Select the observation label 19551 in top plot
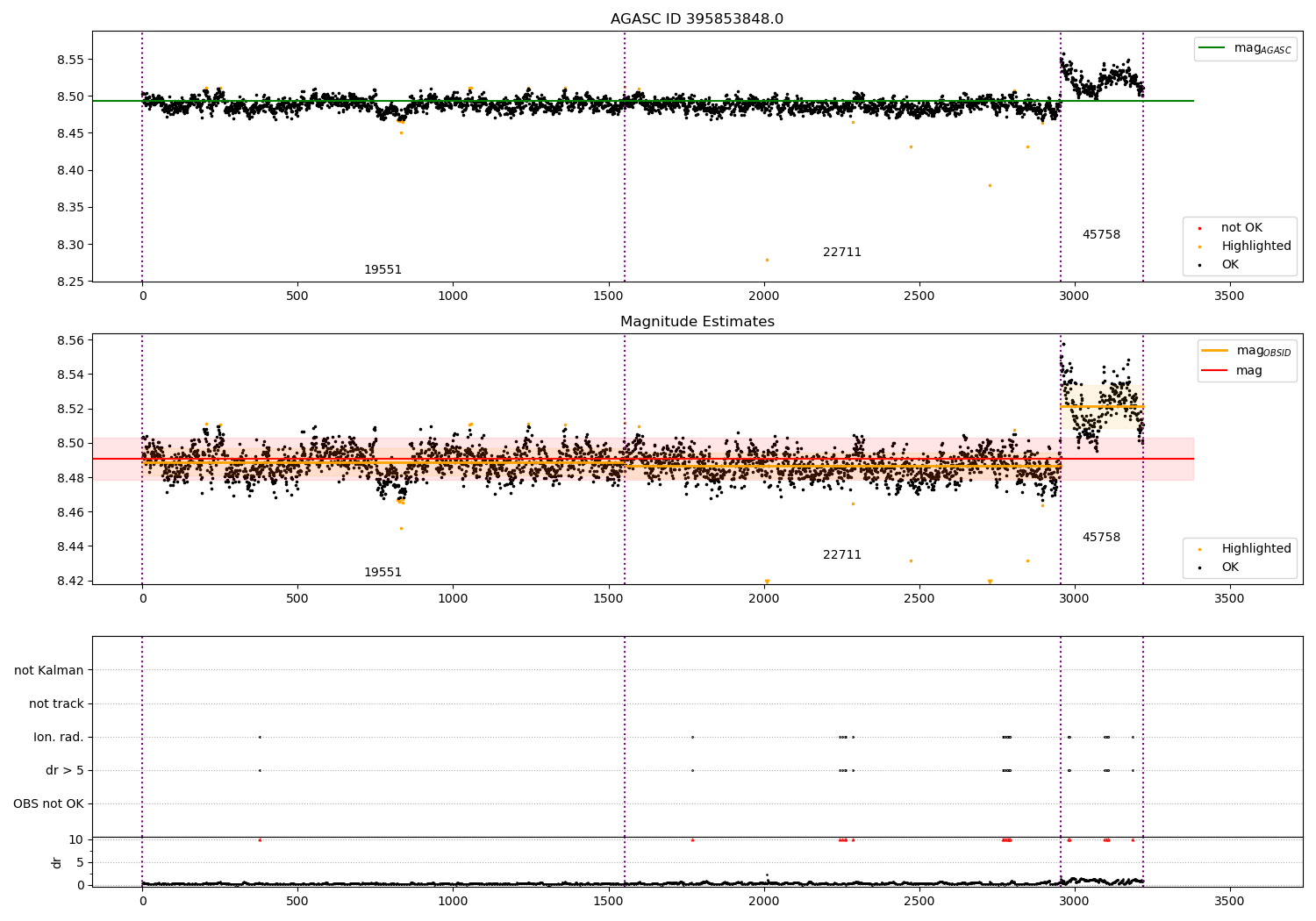The width and height of the screenshot is (1316, 921). [x=383, y=270]
